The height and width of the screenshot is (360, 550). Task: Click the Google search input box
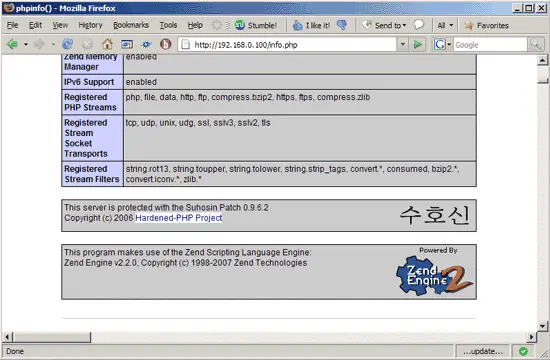[x=490, y=45]
